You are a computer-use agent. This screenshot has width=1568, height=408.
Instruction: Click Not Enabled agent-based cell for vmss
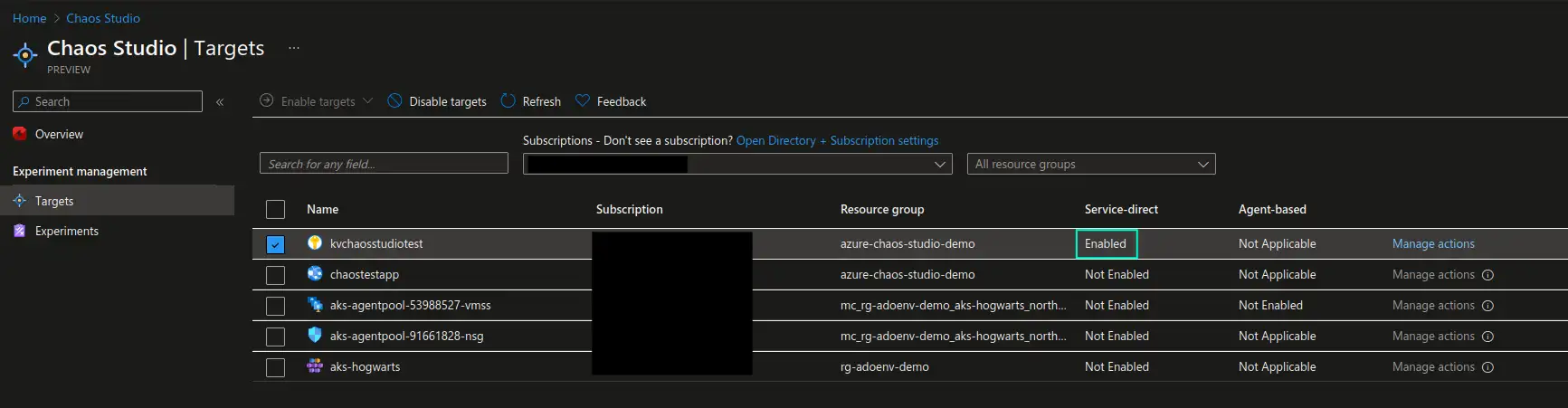point(1270,305)
